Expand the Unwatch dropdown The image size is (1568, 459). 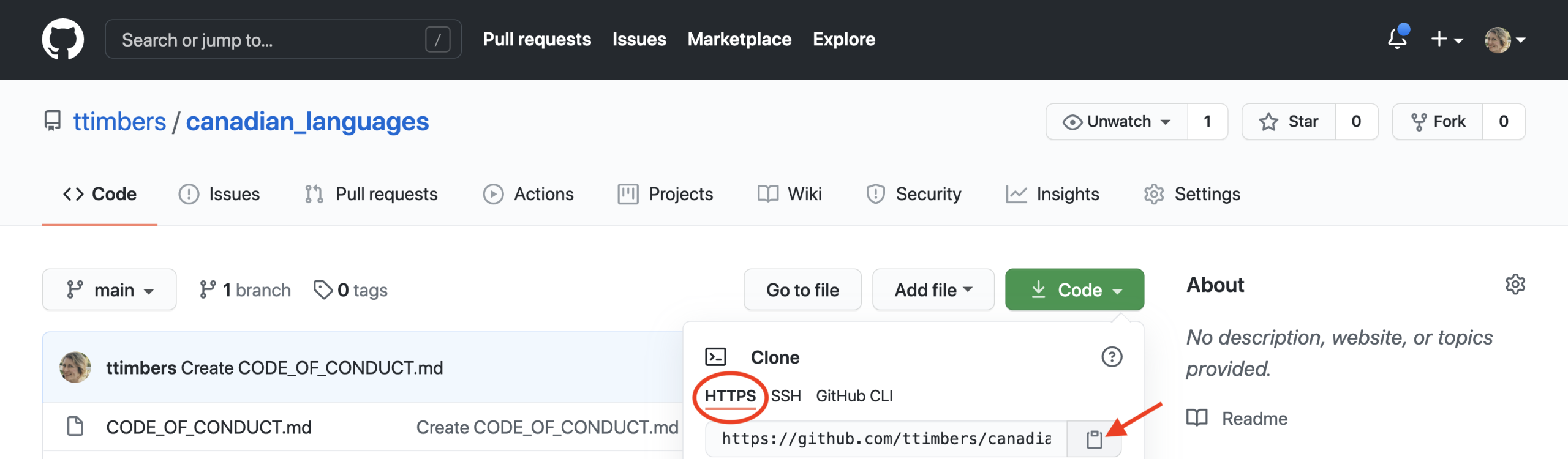click(1117, 122)
